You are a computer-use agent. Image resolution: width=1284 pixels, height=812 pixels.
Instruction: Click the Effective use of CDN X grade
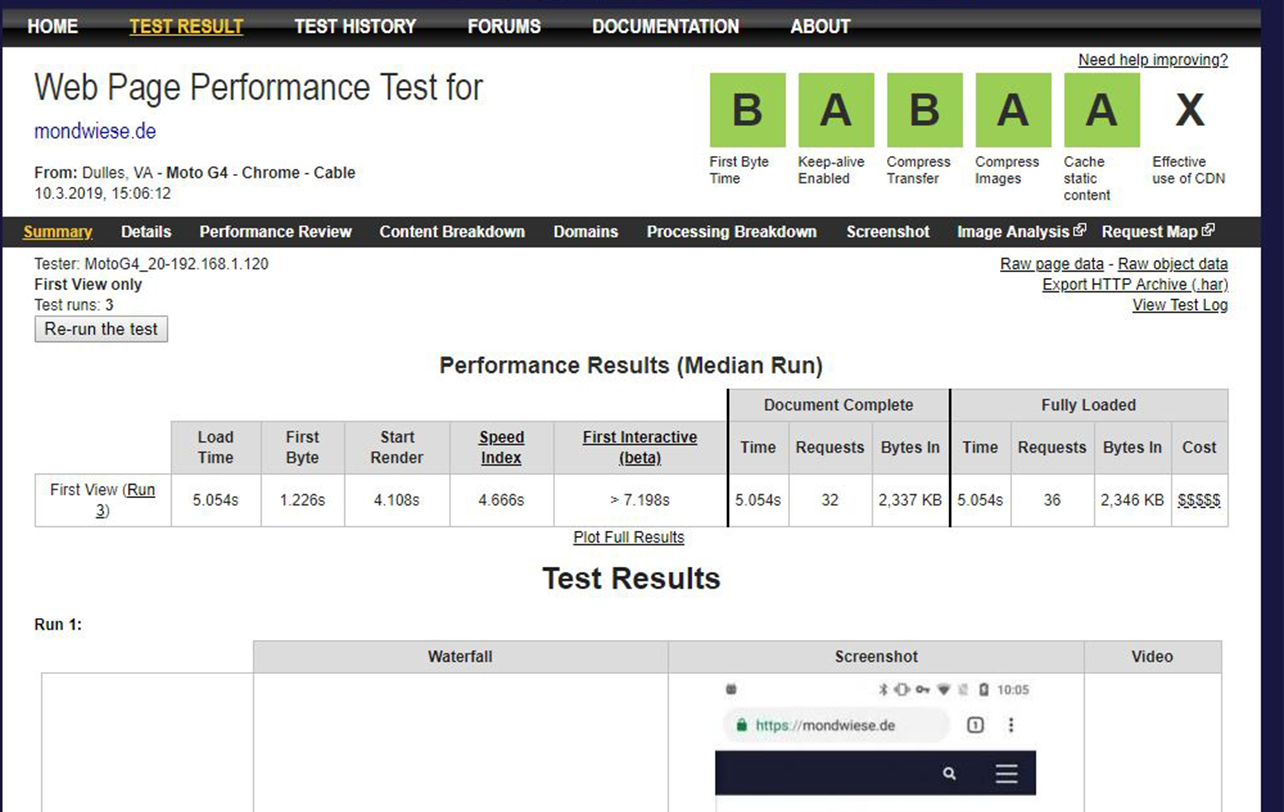[x=1190, y=110]
